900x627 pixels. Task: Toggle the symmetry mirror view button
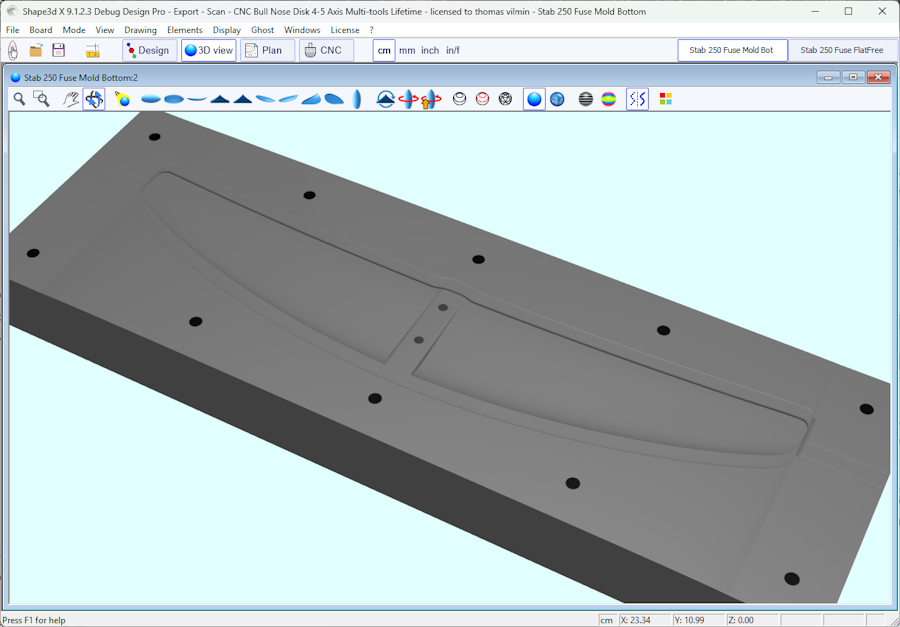coord(637,99)
